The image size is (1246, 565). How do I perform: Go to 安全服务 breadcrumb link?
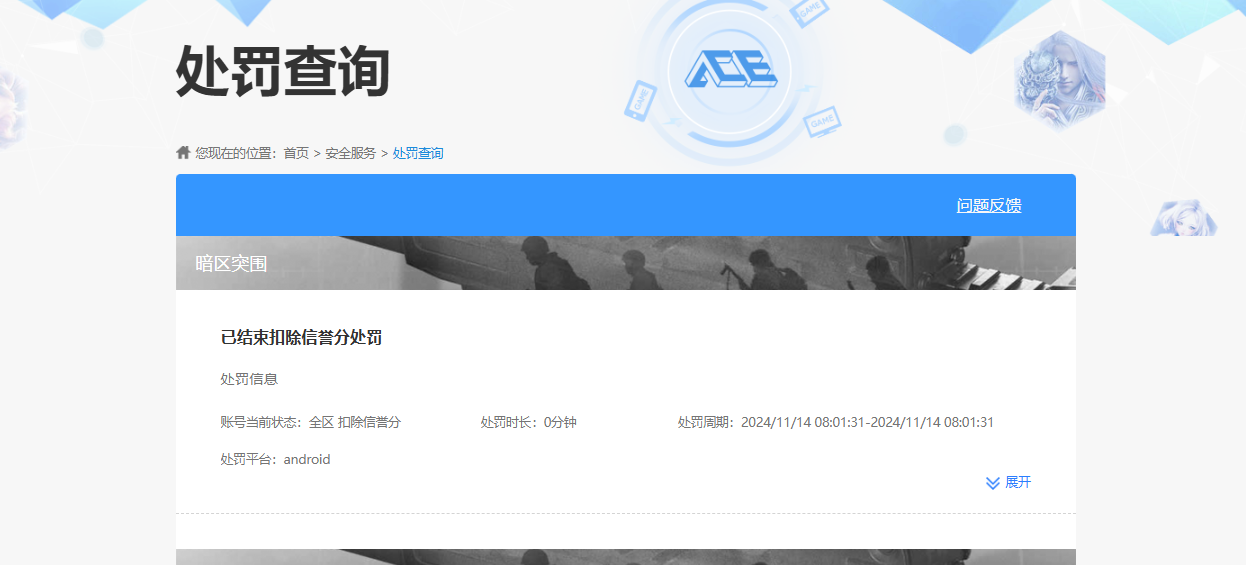[x=351, y=153]
